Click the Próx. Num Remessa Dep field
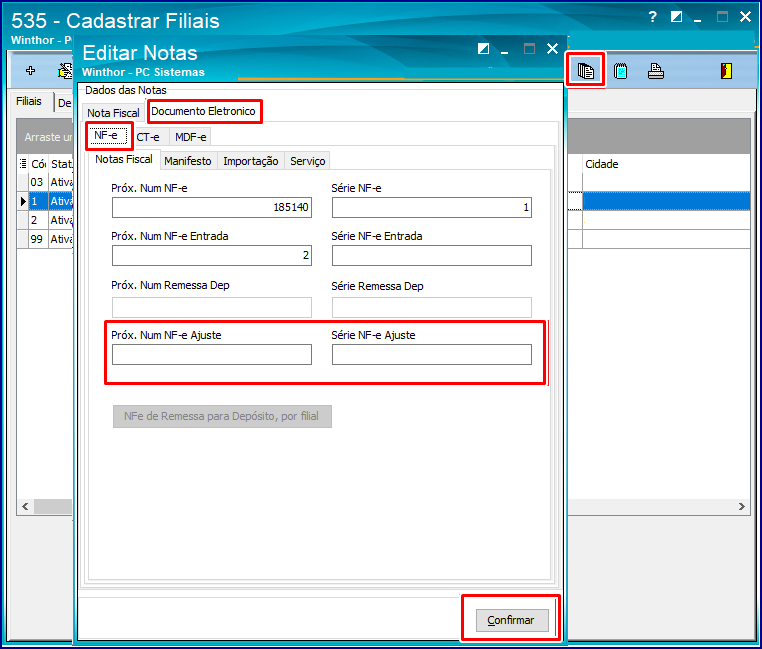This screenshot has width=762, height=649. click(x=211, y=307)
